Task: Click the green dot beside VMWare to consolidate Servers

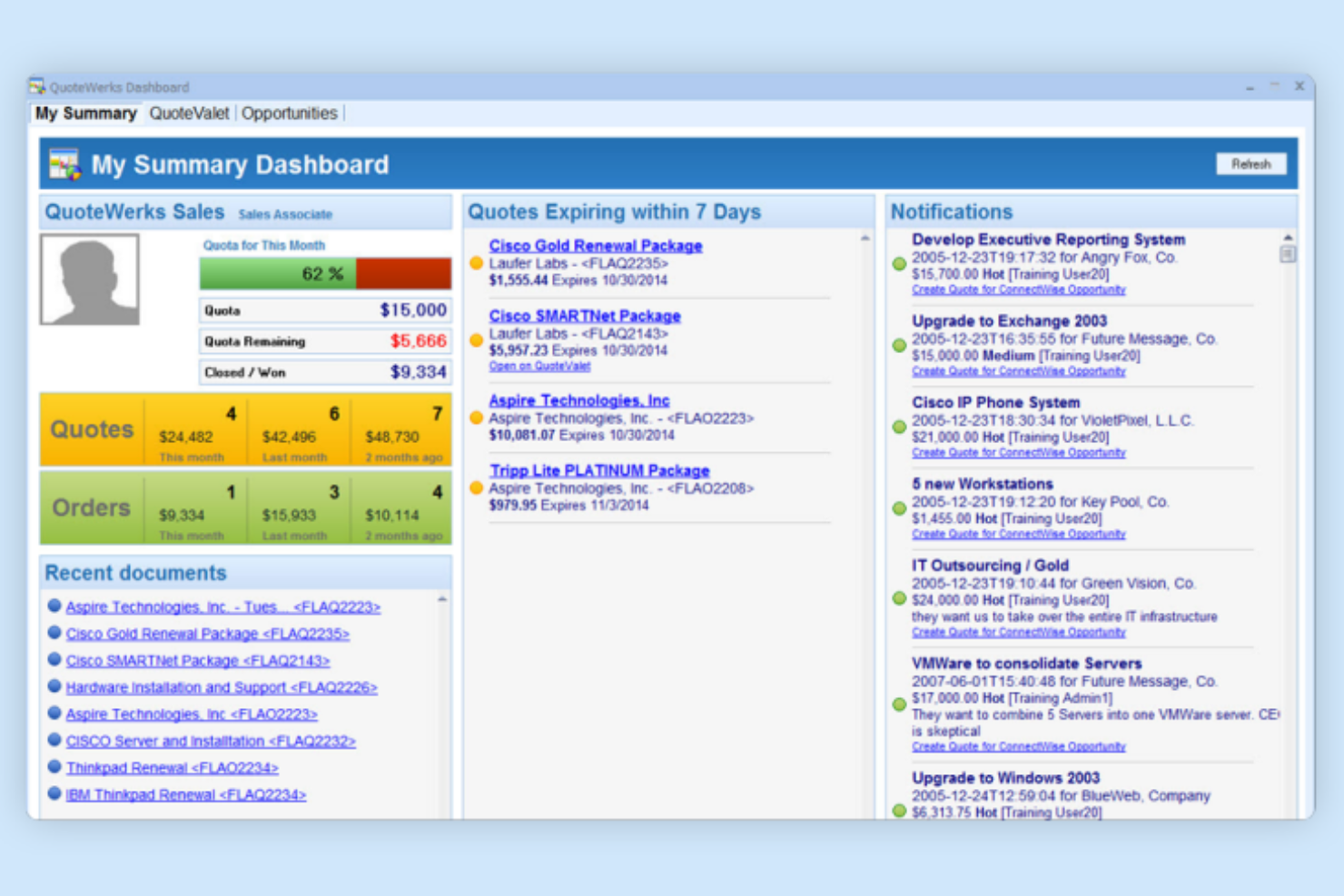Action: click(899, 704)
